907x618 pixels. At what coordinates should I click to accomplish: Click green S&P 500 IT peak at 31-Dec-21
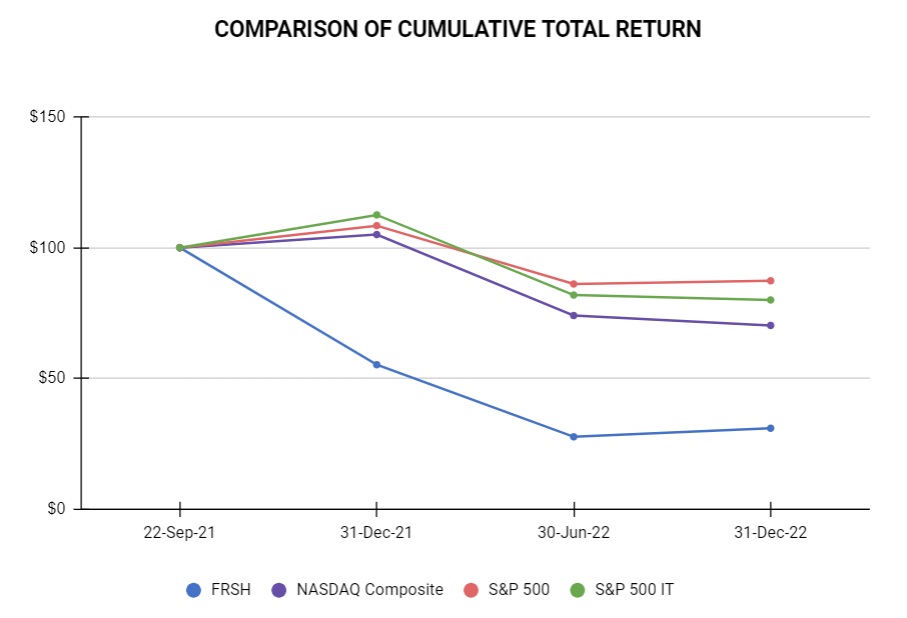click(377, 215)
